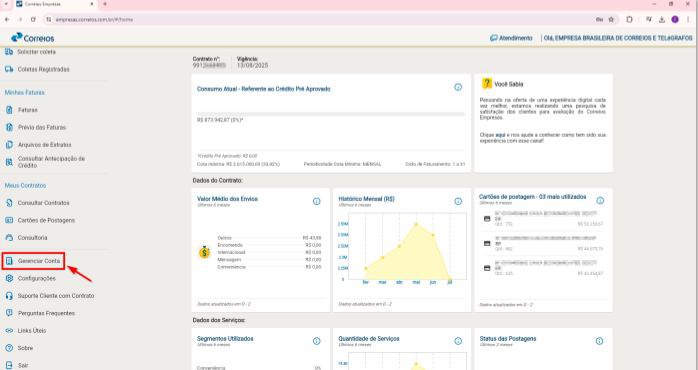Viewport: 698px width, 370px height.
Task: Click the Correios logo in header
Action: point(32,38)
